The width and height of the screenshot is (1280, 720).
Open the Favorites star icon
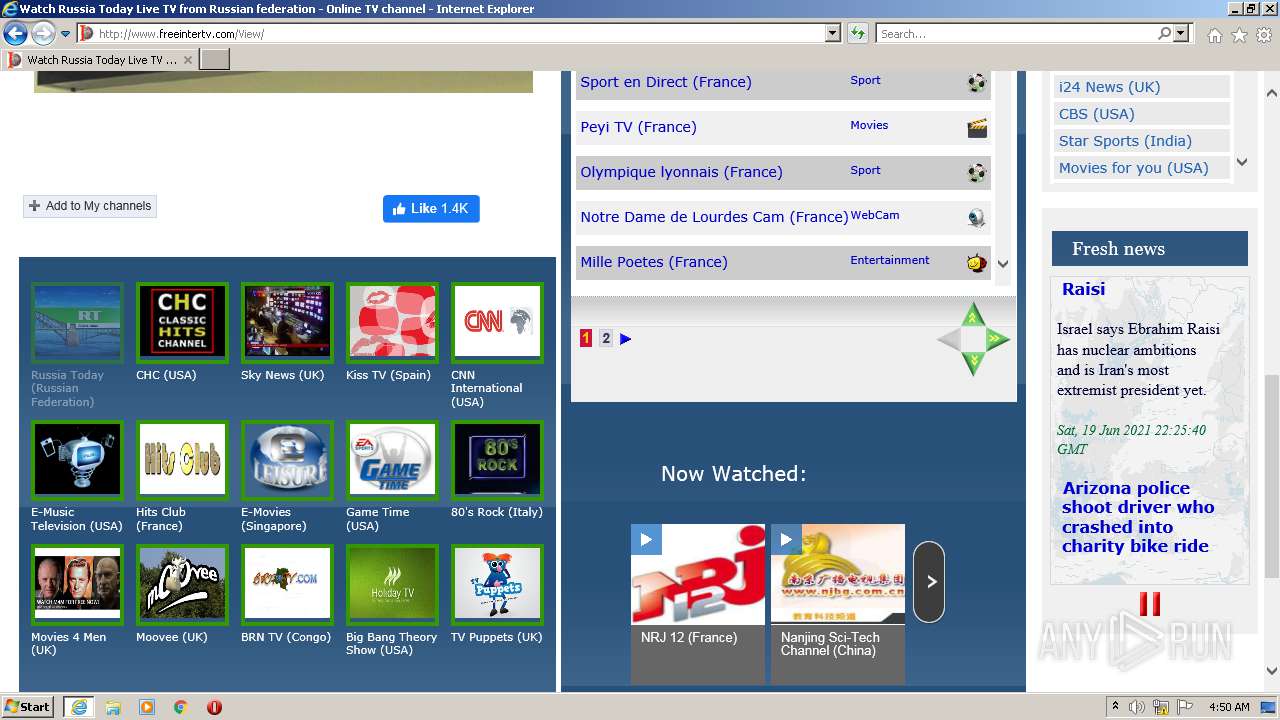(1239, 35)
